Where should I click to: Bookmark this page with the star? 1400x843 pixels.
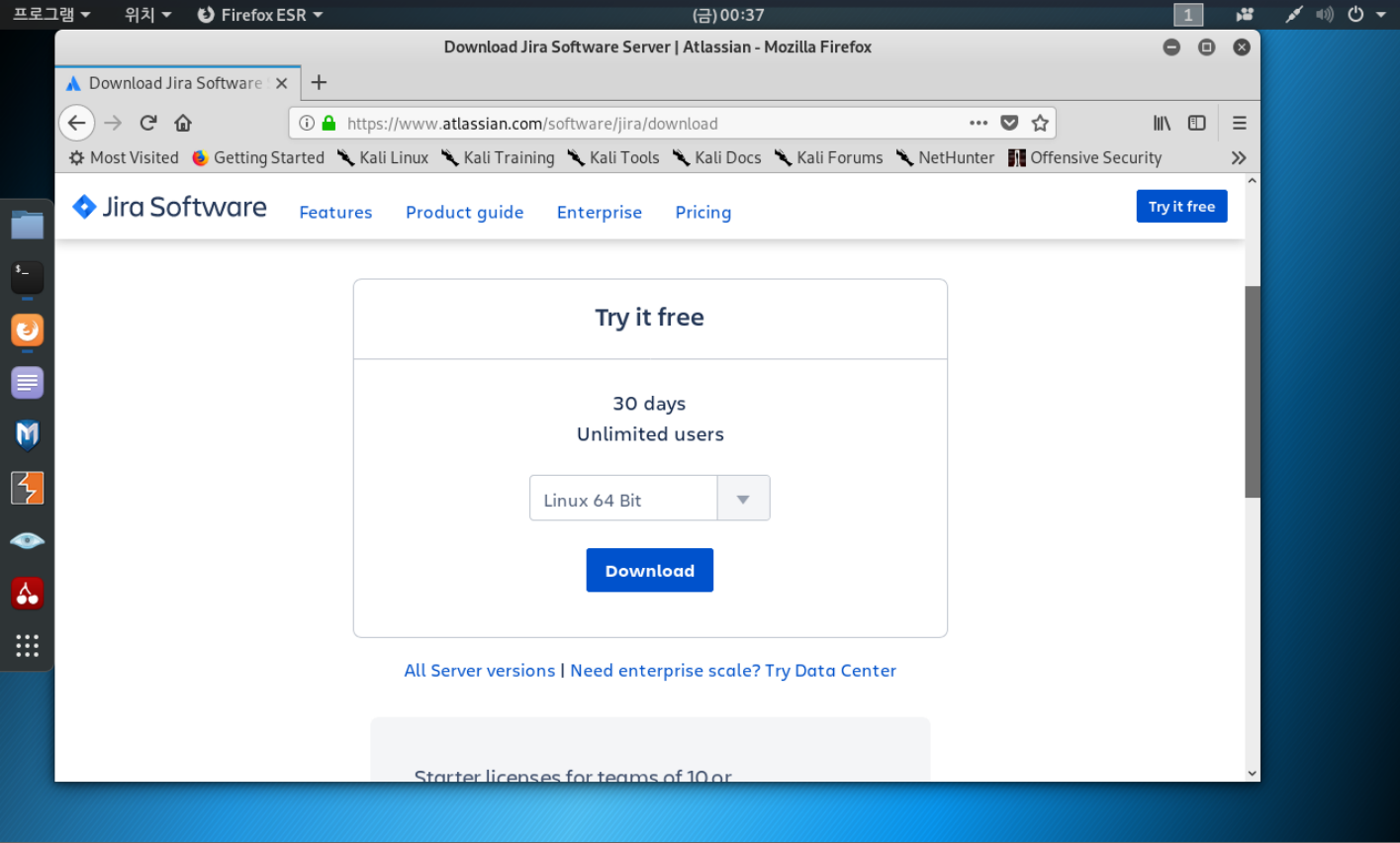(1040, 123)
